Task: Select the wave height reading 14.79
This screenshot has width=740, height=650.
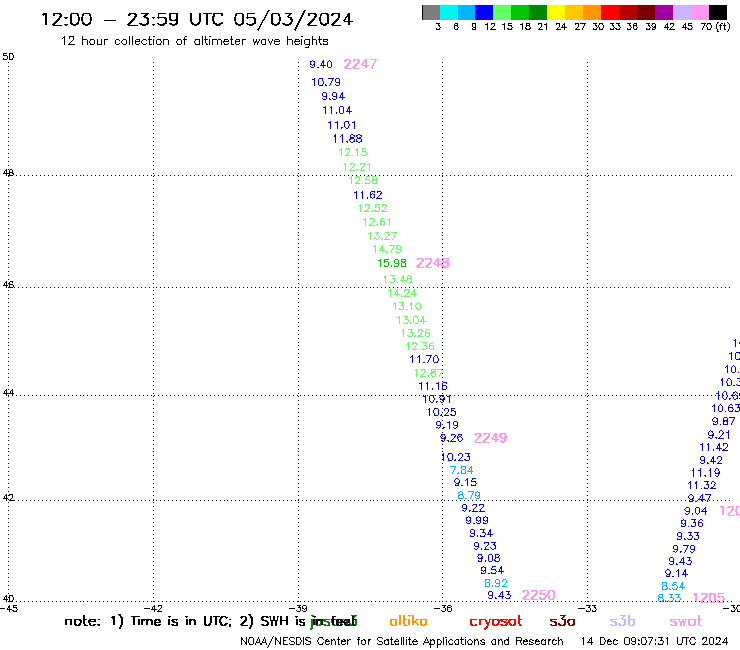Action: coord(387,249)
